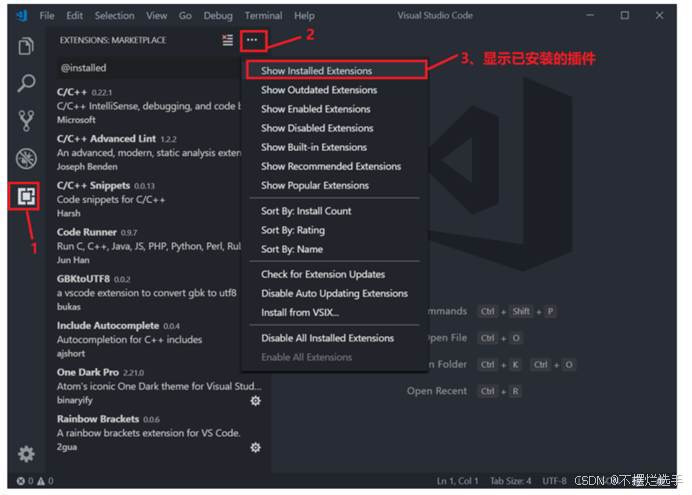Click the Clear Extensions Input icon
Viewport: 692px width, 495px height.
pyautogui.click(x=227, y=40)
